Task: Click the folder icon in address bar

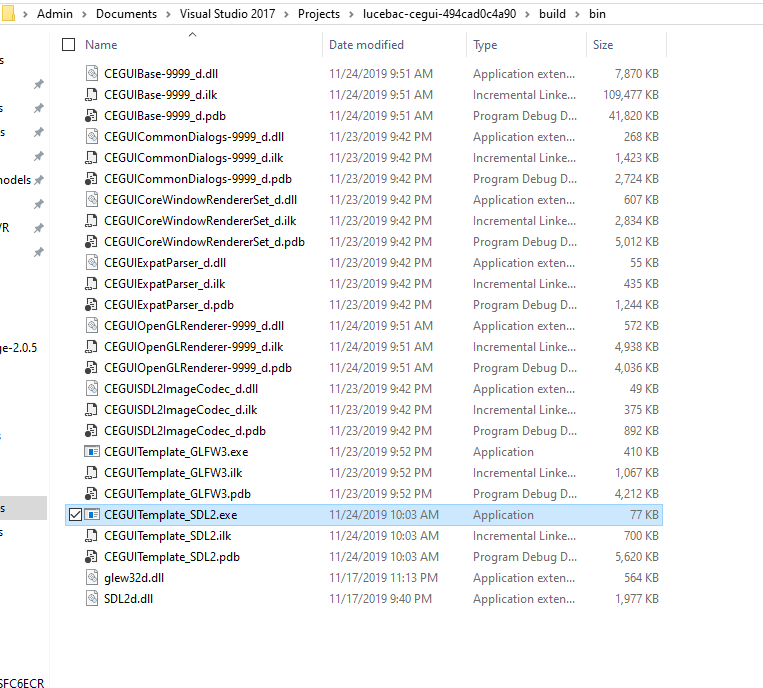Action: coord(10,14)
